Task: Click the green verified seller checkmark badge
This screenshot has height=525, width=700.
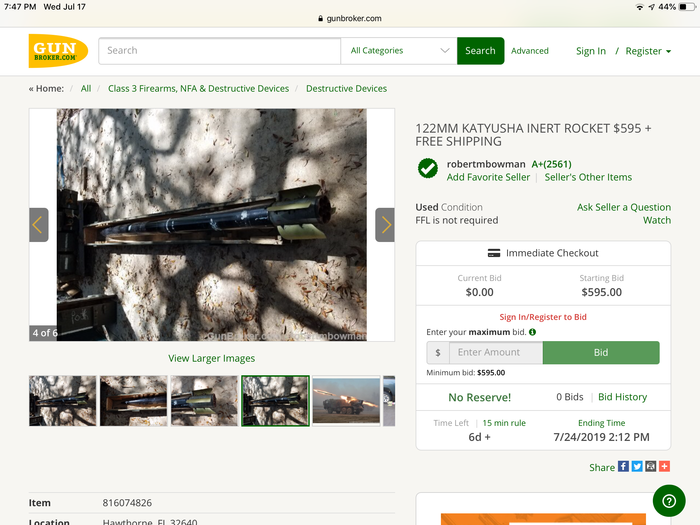Action: point(428,168)
